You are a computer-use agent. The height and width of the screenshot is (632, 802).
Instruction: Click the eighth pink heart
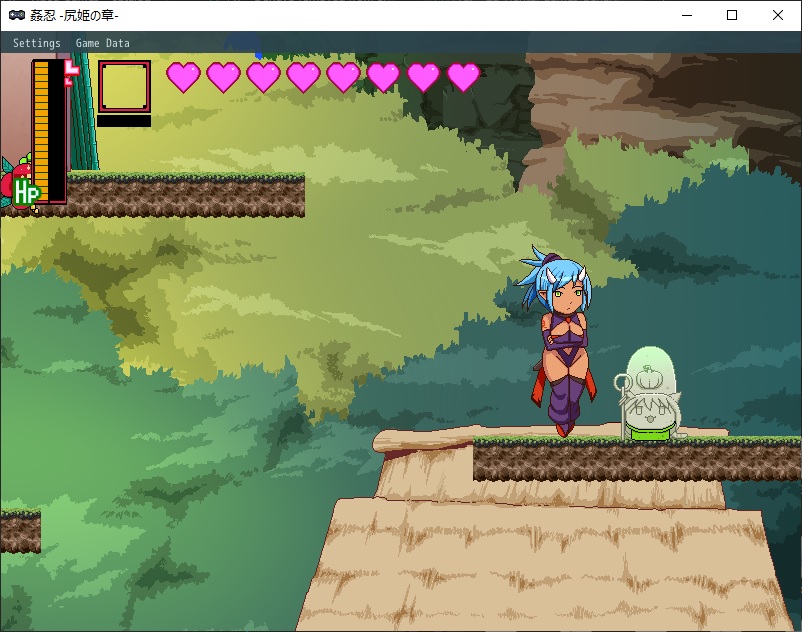tap(463, 77)
